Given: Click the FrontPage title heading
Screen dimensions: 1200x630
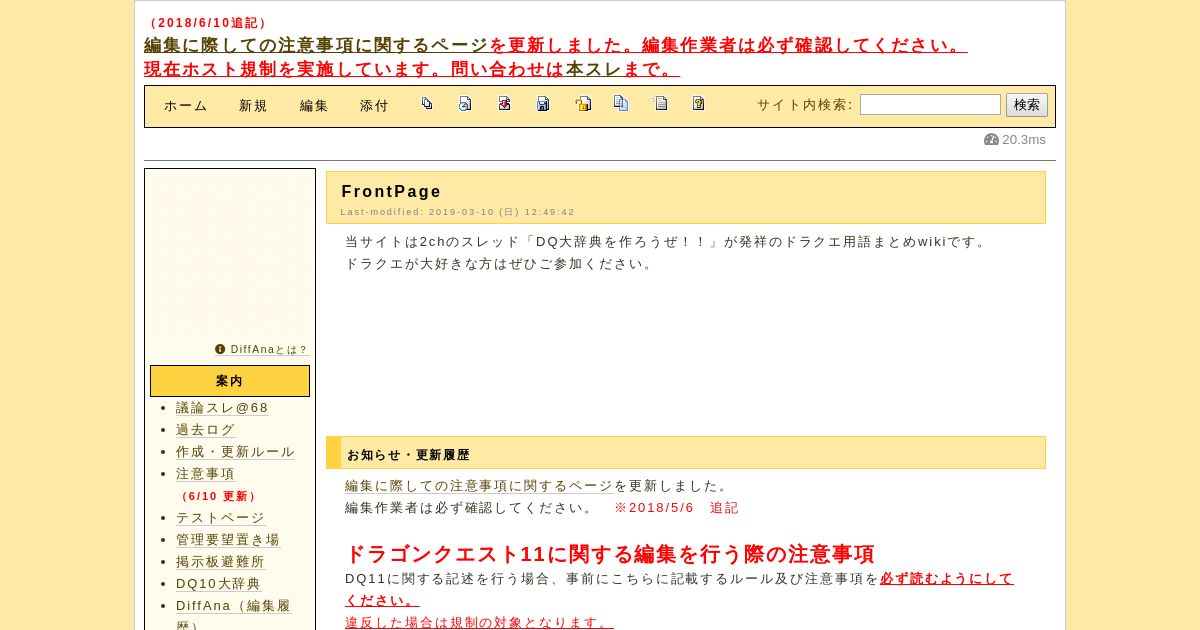Looking at the screenshot, I should coord(391,191).
